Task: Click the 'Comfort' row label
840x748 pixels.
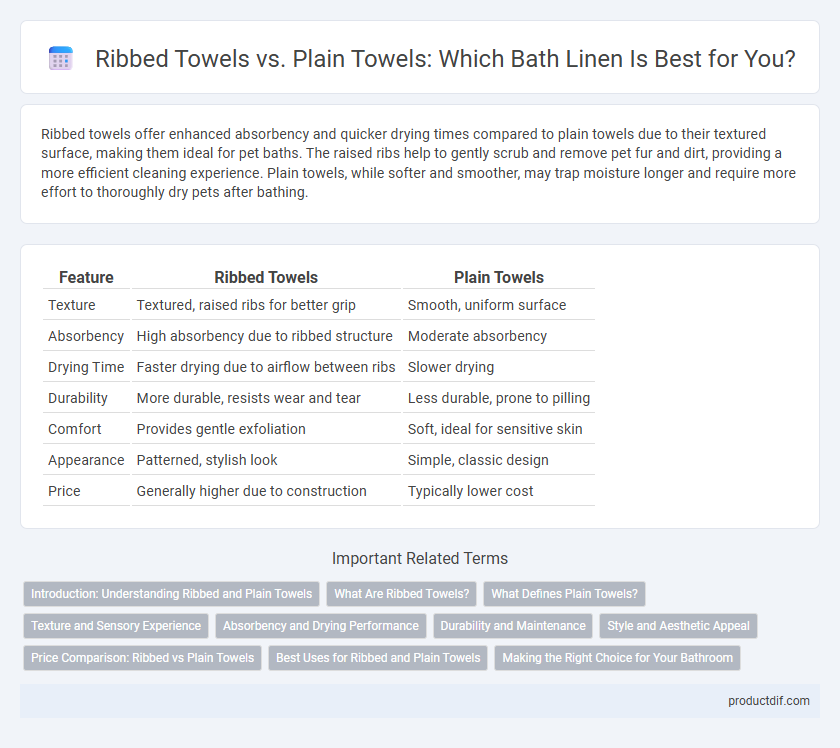Action: (x=74, y=429)
